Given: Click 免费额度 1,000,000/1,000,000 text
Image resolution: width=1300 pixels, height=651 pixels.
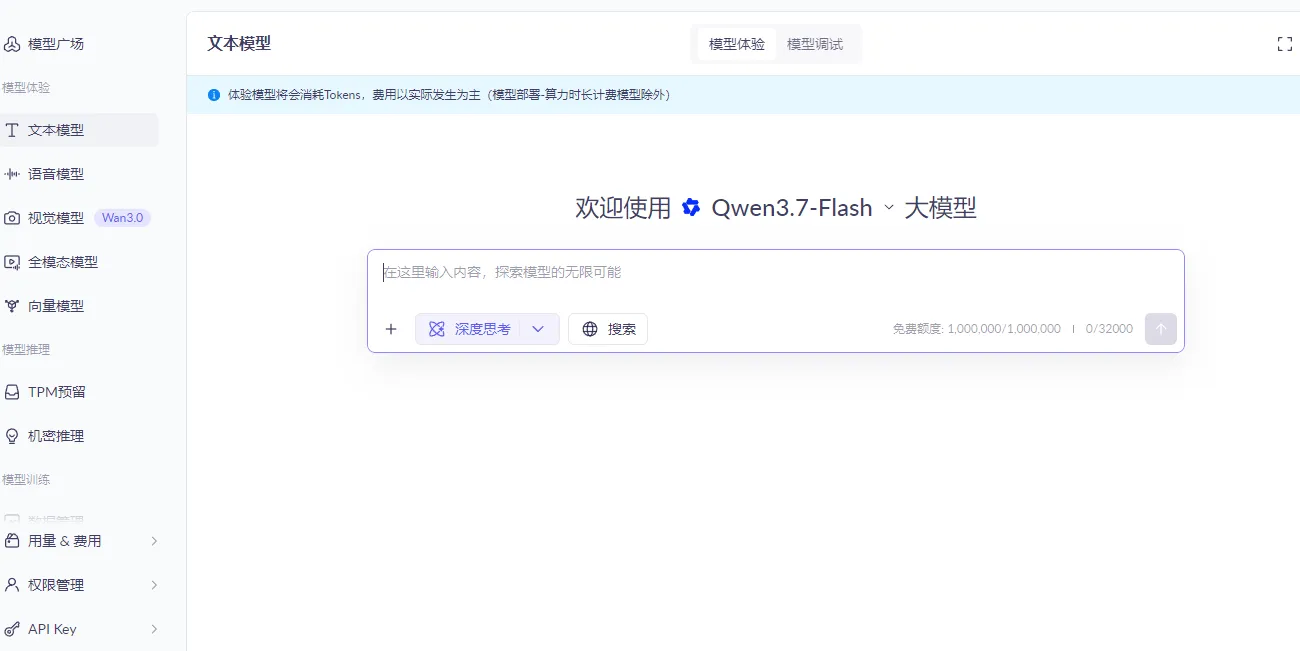Looking at the screenshot, I should (x=977, y=329).
